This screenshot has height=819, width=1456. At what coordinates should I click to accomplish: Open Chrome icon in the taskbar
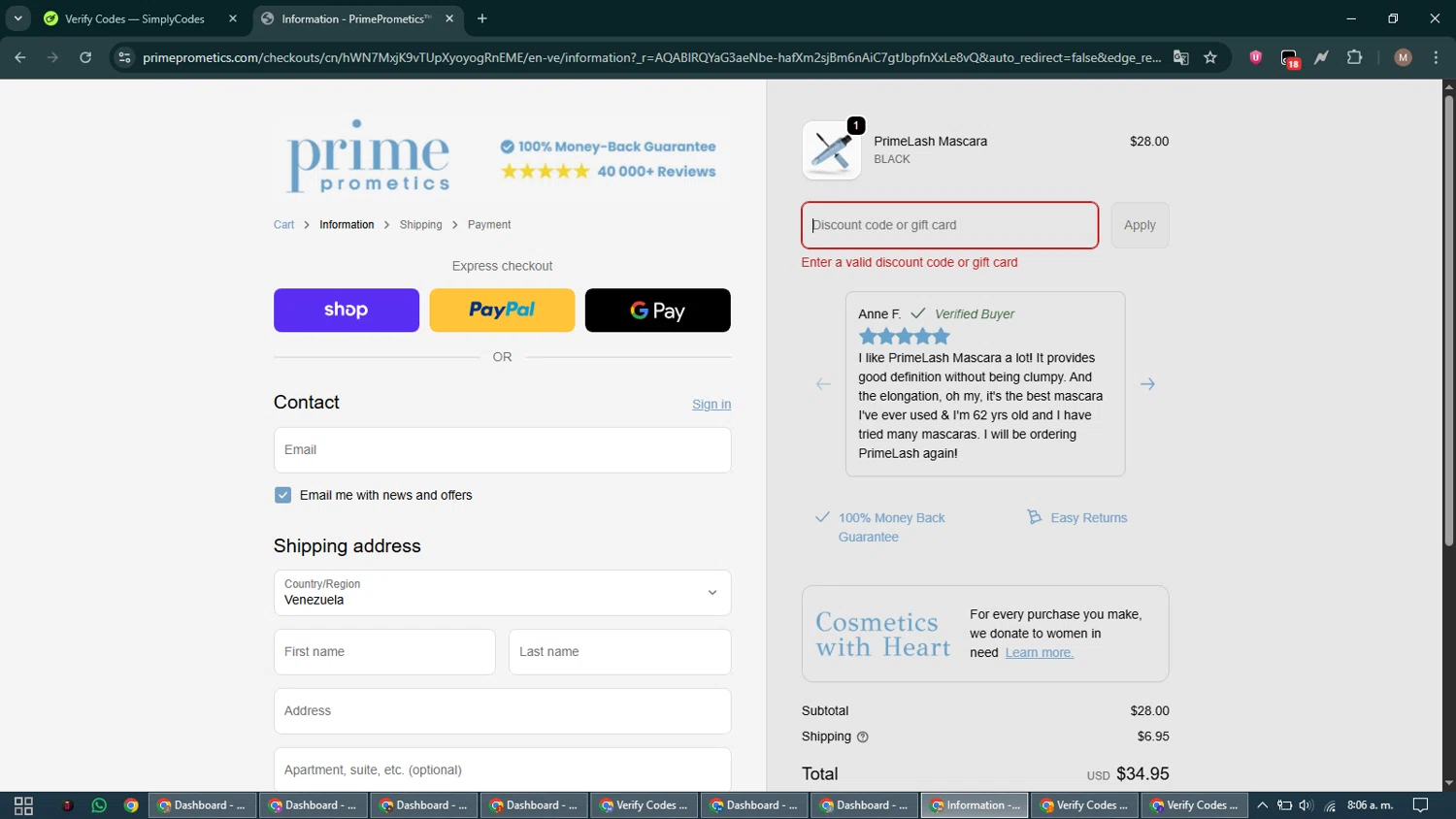pyautogui.click(x=131, y=805)
